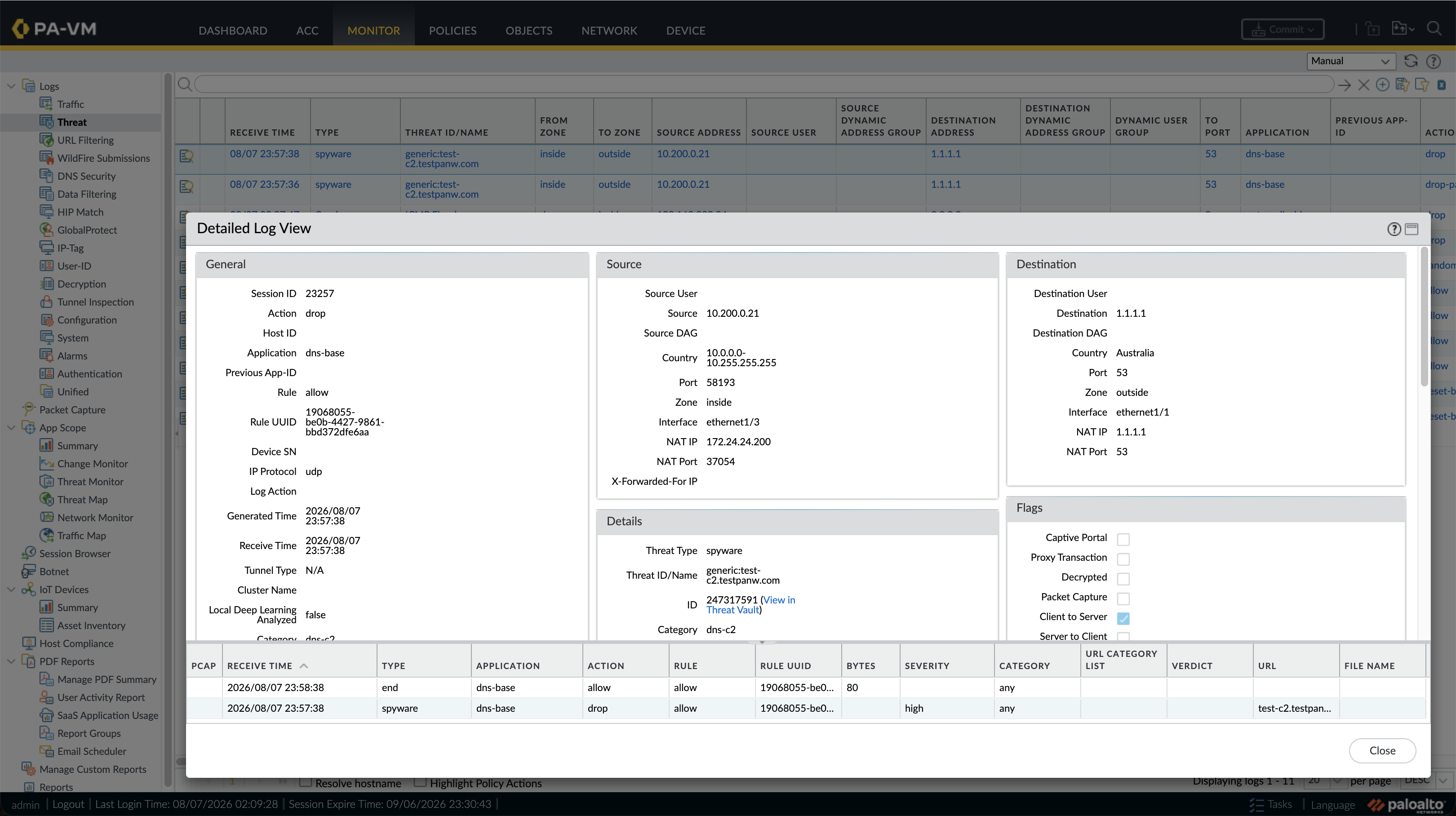This screenshot has height=816, width=1456.
Task: Close the Detailed Log View dialog
Action: (1382, 750)
